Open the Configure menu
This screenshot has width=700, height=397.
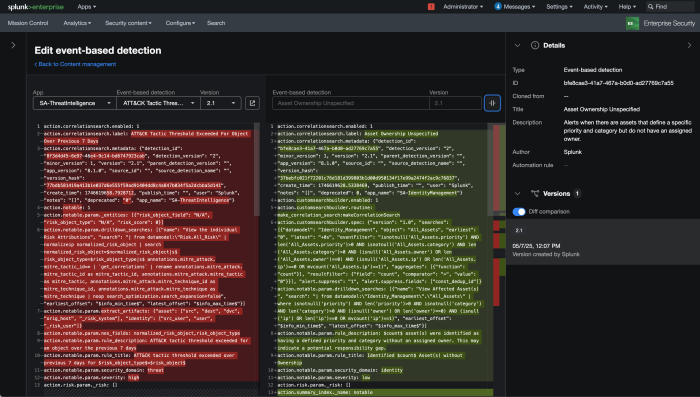[x=180, y=23]
